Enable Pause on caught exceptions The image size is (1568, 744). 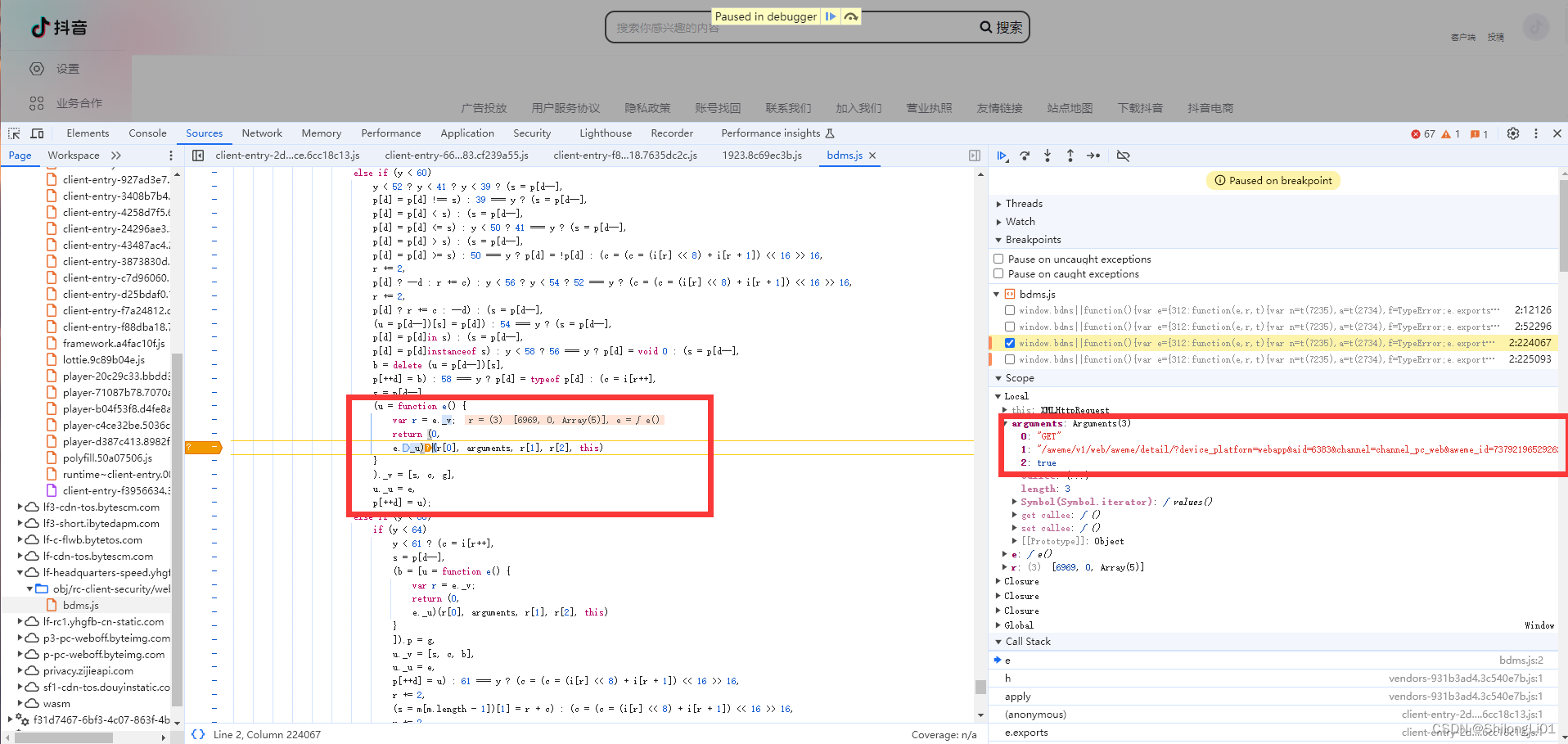point(998,274)
